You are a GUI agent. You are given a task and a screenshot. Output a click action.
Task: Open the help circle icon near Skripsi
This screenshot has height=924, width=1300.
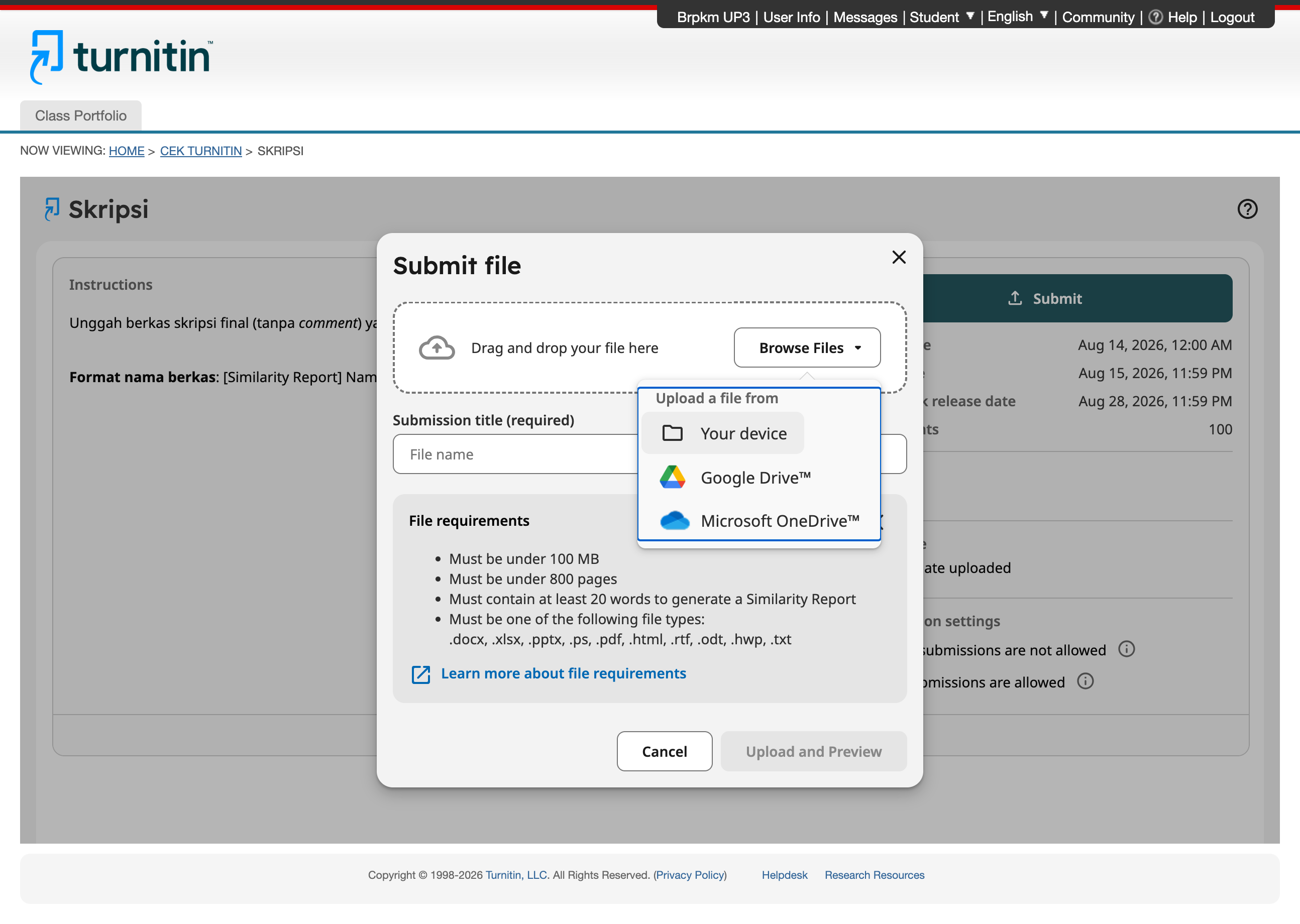tap(1247, 209)
